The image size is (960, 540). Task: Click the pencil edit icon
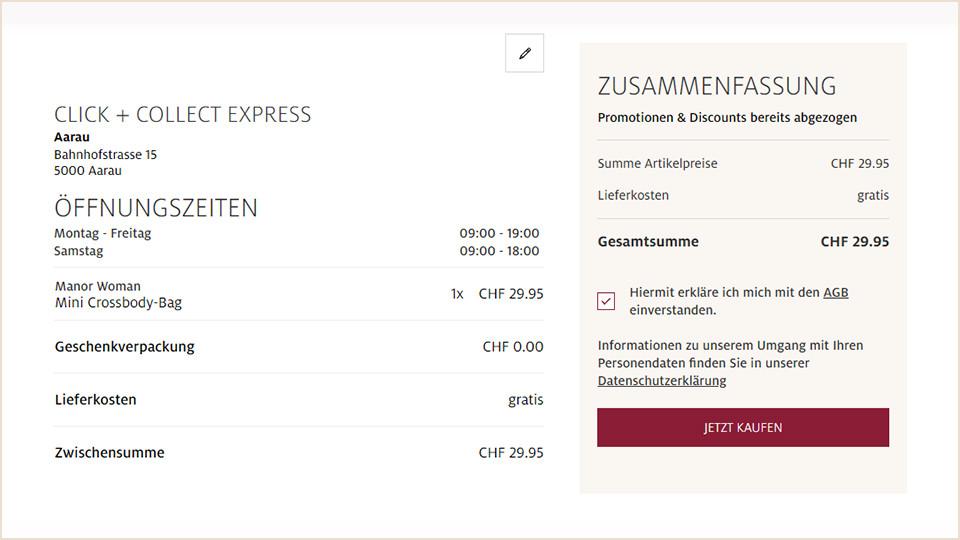point(525,53)
